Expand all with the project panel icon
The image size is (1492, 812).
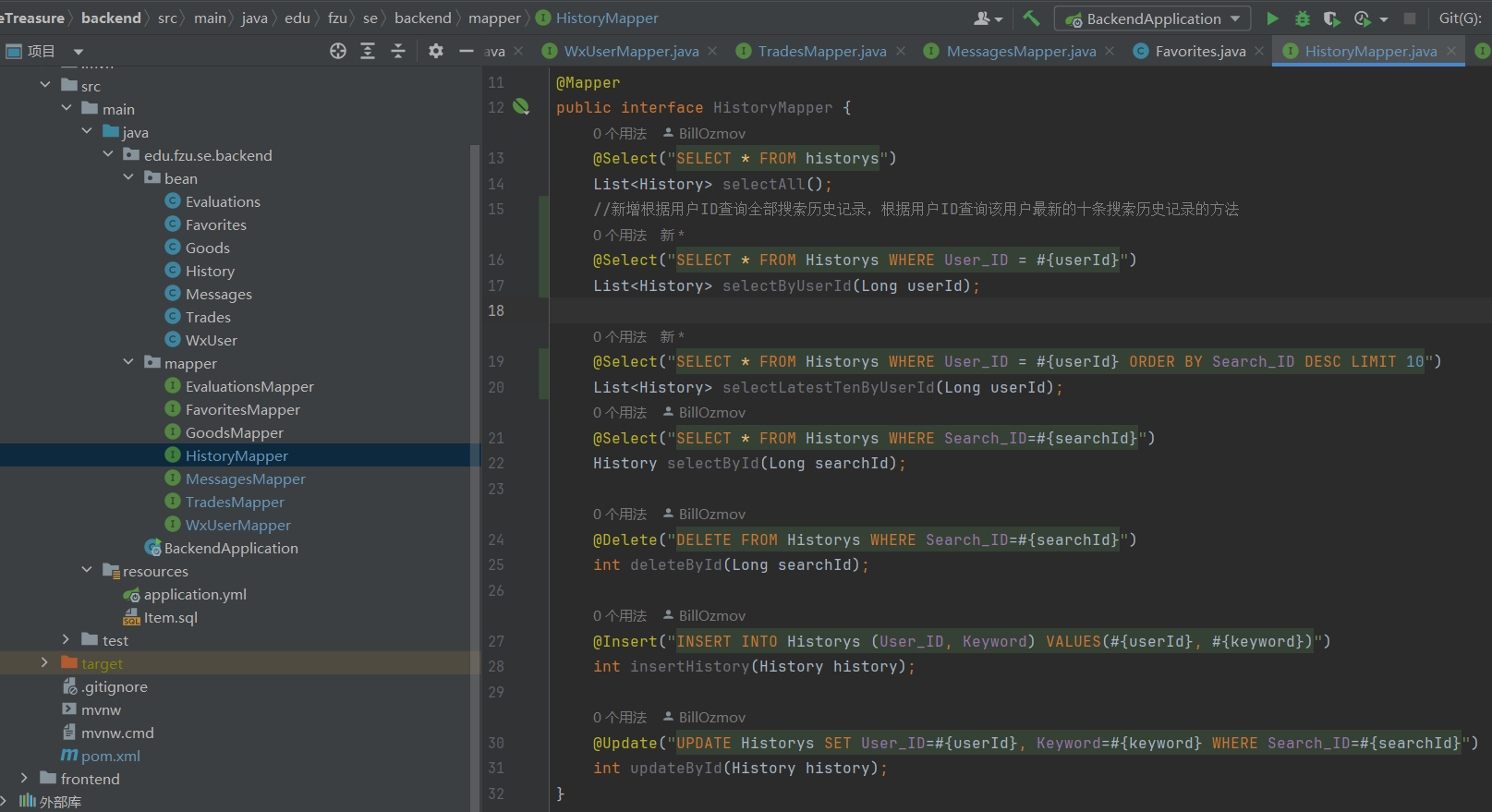click(368, 51)
